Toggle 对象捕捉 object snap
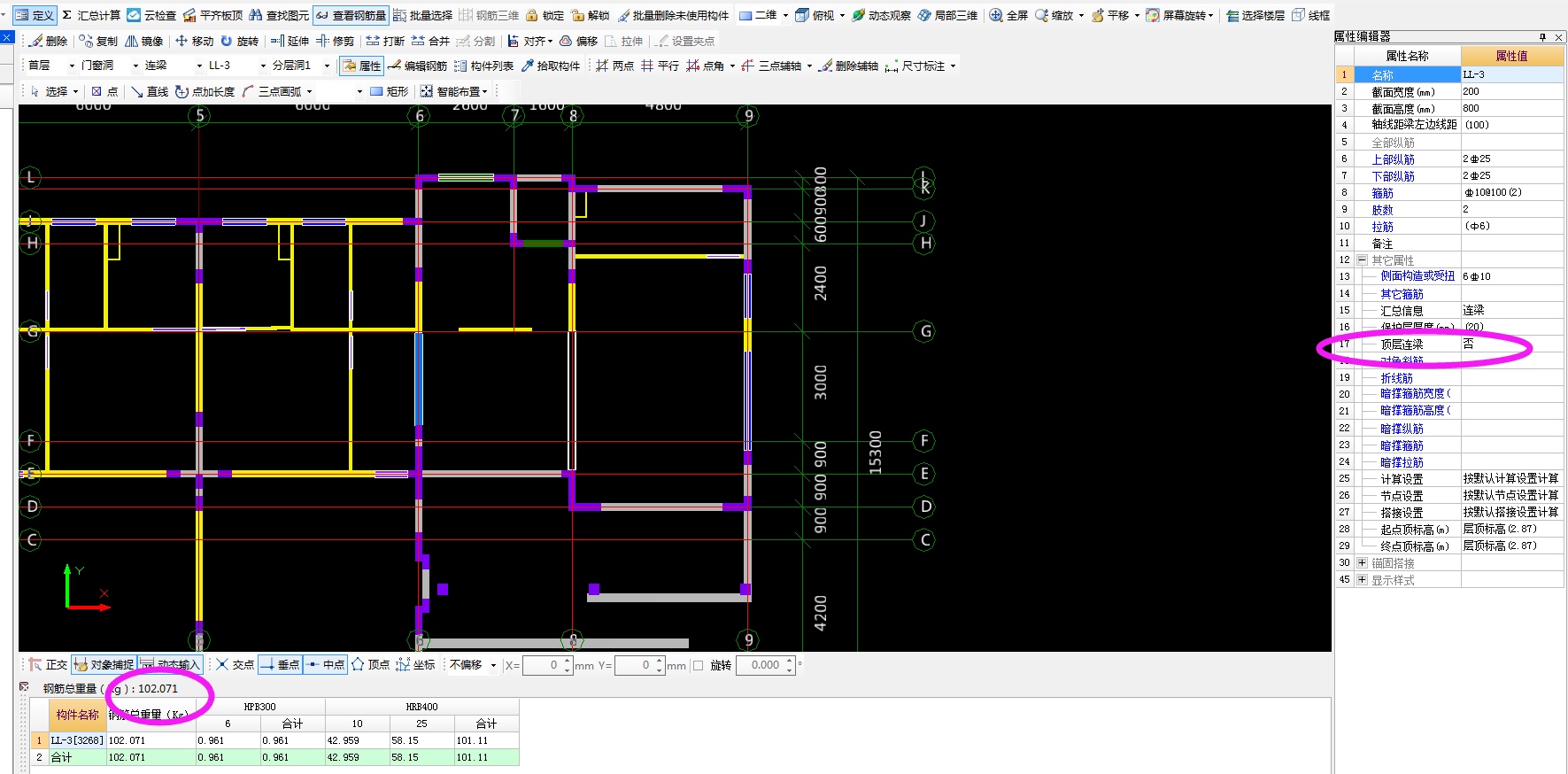This screenshot has width=1568, height=774. click(x=104, y=664)
